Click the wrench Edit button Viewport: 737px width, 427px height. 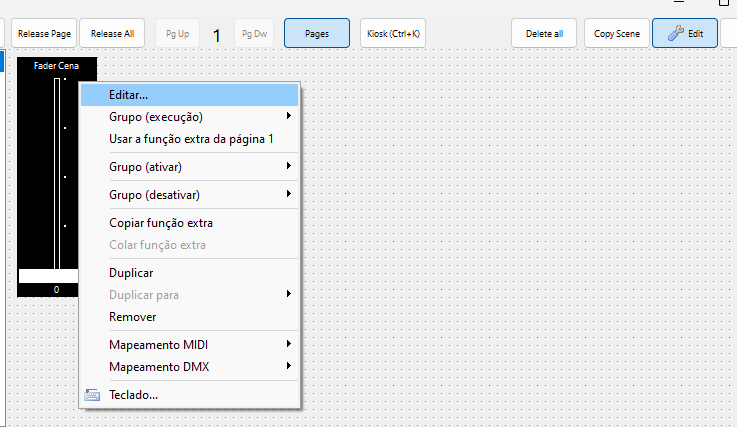point(685,33)
